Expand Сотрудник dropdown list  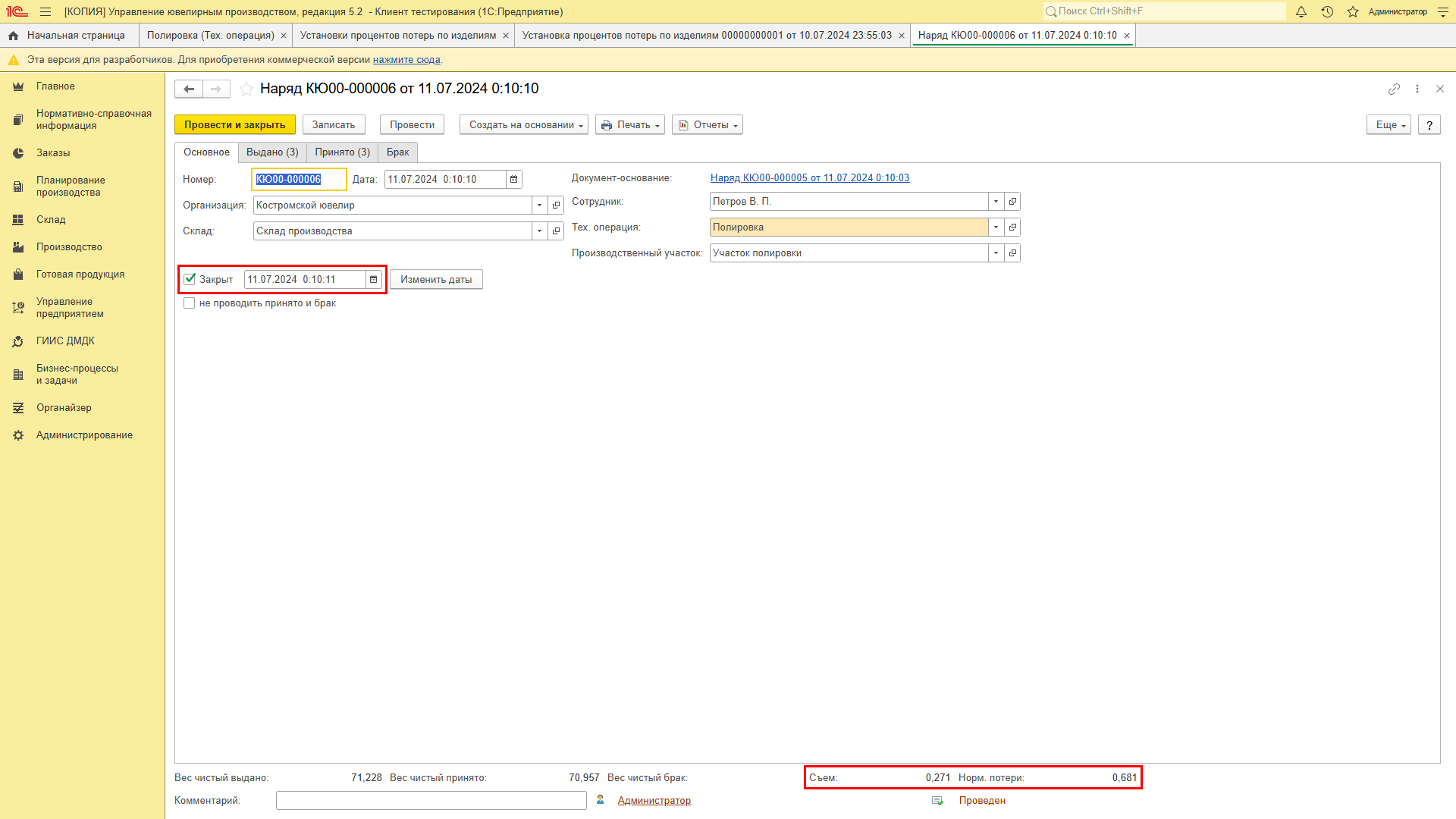click(x=996, y=202)
